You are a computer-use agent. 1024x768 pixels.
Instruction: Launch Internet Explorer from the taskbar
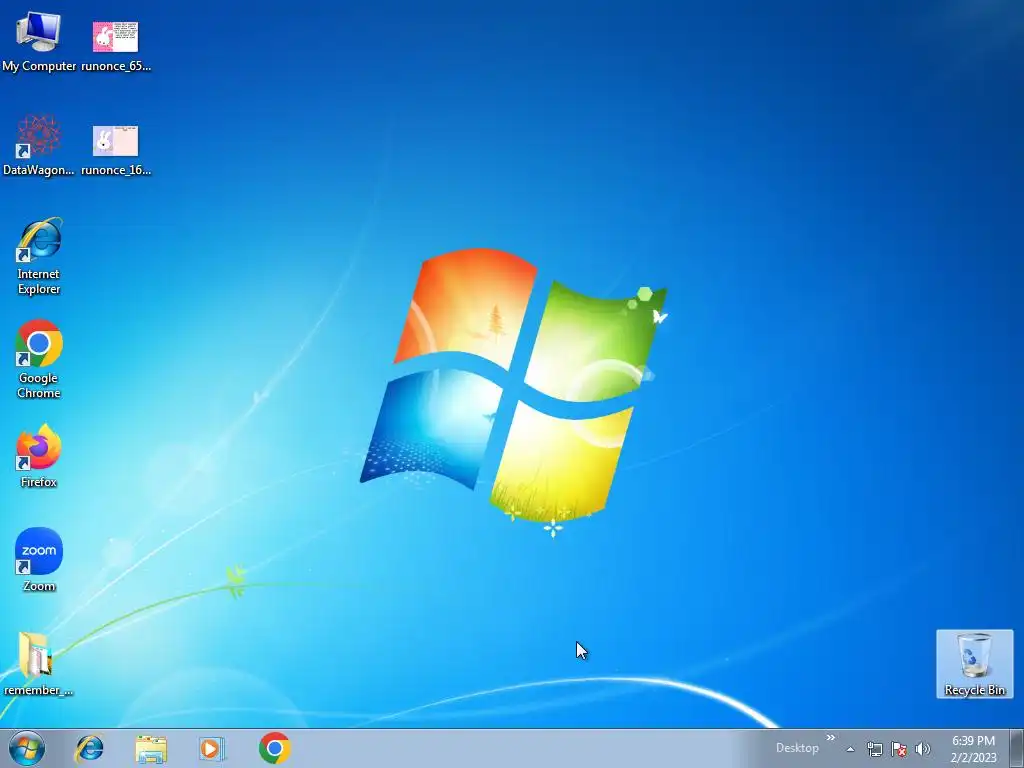tap(89, 748)
